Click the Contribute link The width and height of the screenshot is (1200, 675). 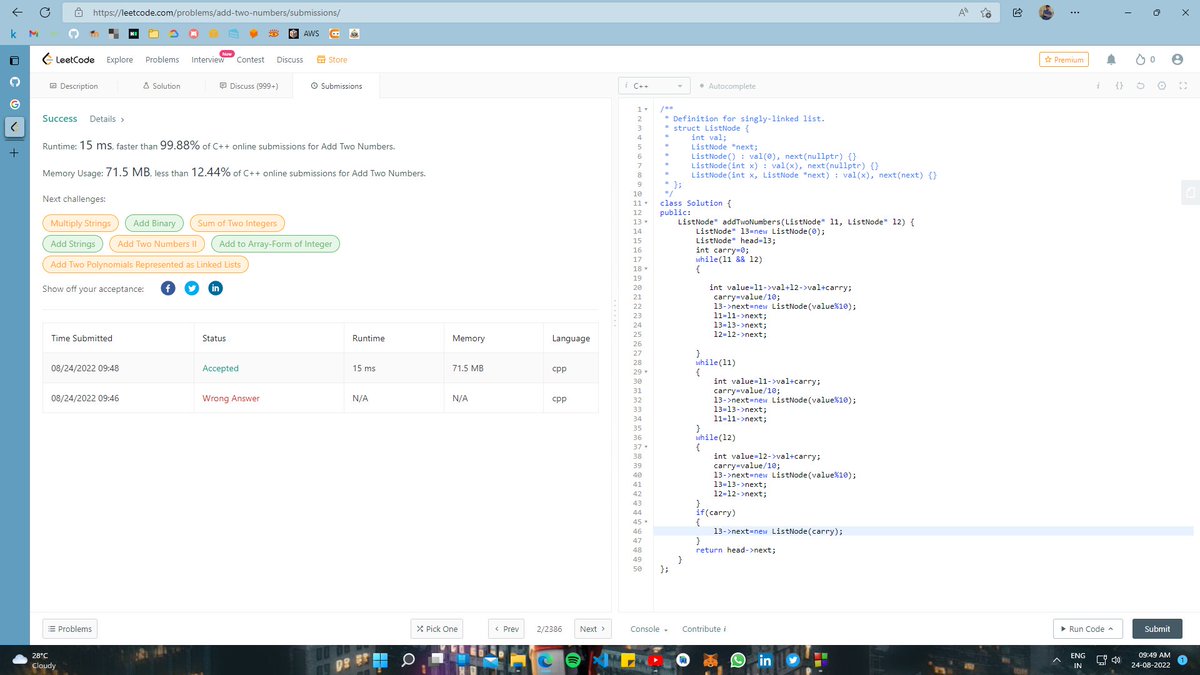coord(704,629)
